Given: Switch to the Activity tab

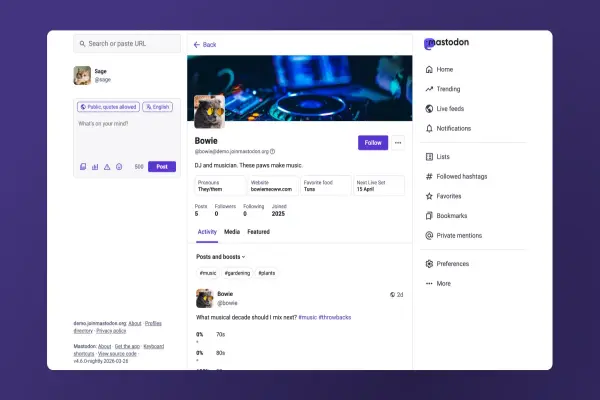Looking at the screenshot, I should pyautogui.click(x=207, y=232).
